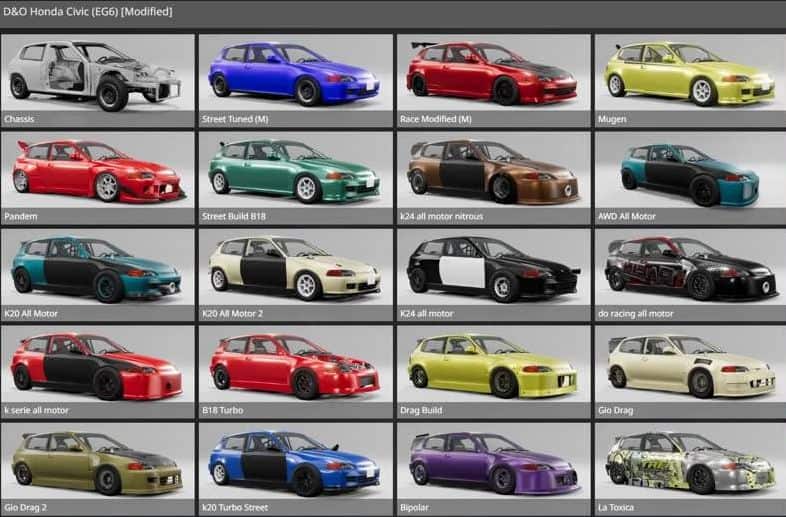Select AWD All Motor configuration
Screen dimensions: 786x517
click(x=690, y=173)
